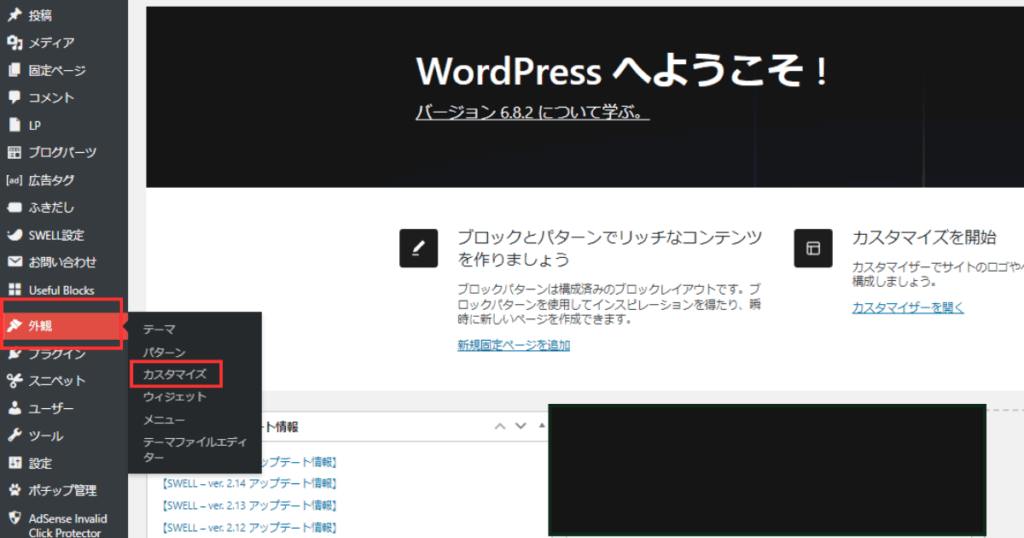
Task: Open テーマファイルエディター from the submenu
Action: click(180, 449)
